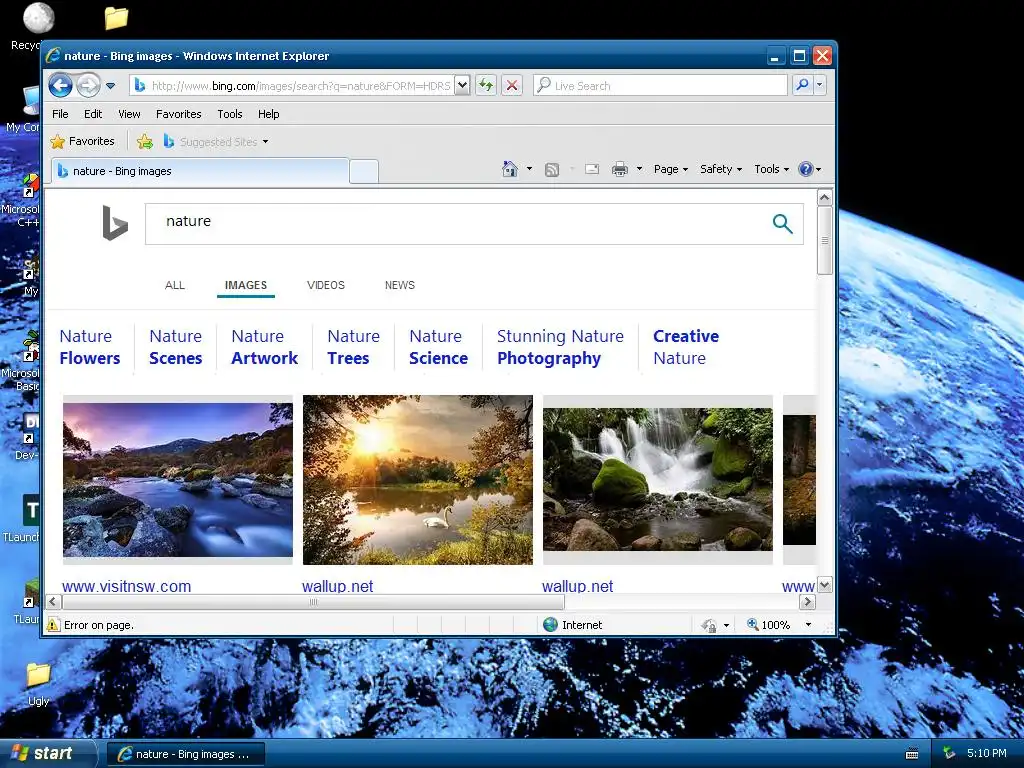Open Nature Trees related search

[353, 347]
